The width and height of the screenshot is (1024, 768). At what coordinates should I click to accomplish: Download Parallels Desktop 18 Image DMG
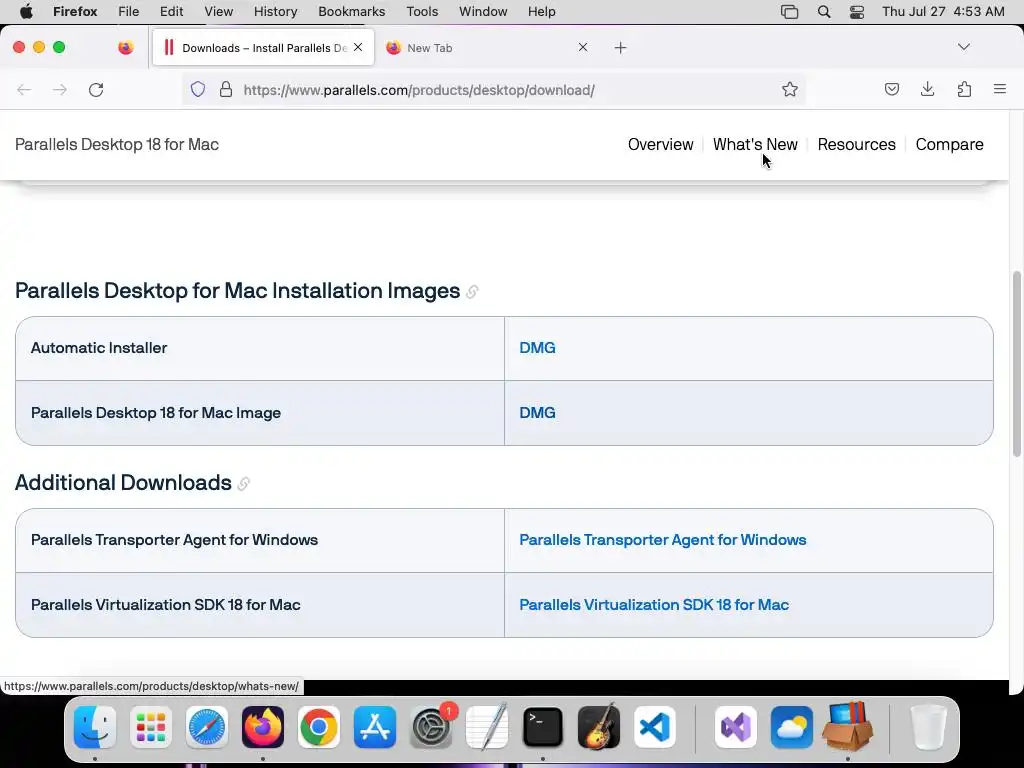[x=537, y=413]
